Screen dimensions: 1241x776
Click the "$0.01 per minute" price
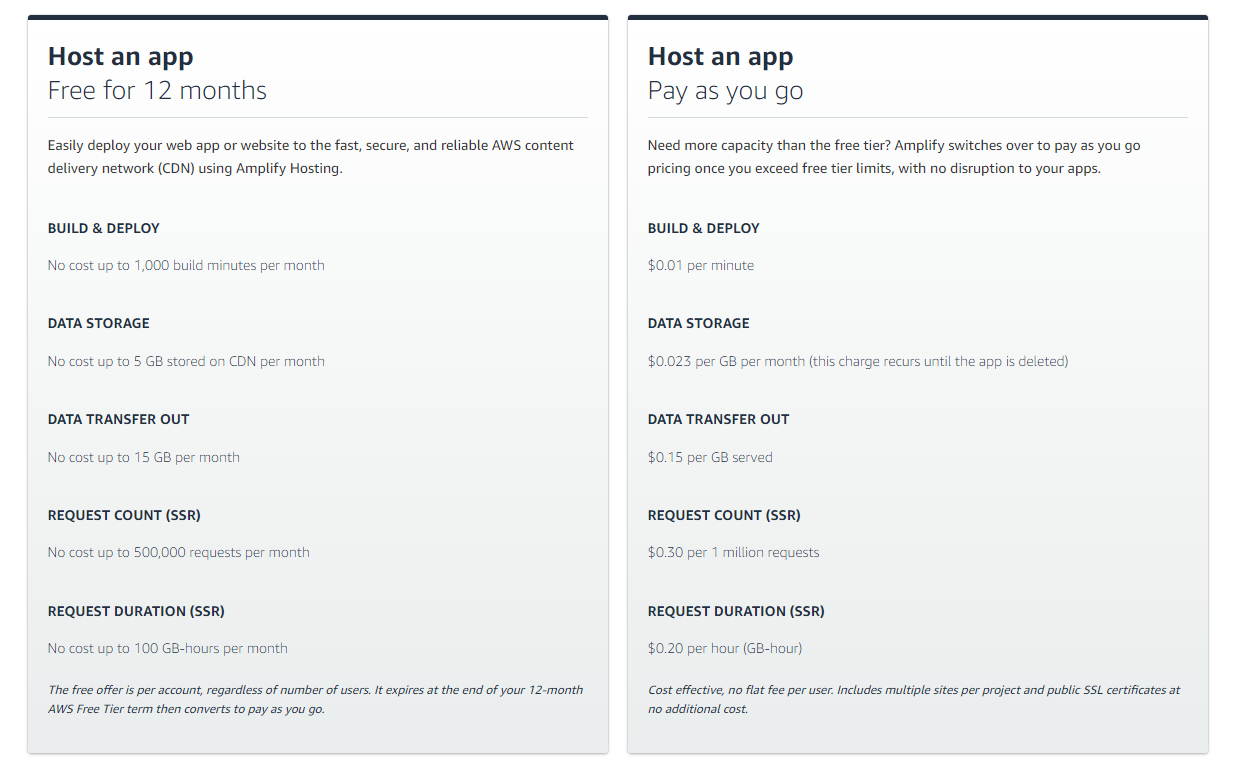click(701, 266)
